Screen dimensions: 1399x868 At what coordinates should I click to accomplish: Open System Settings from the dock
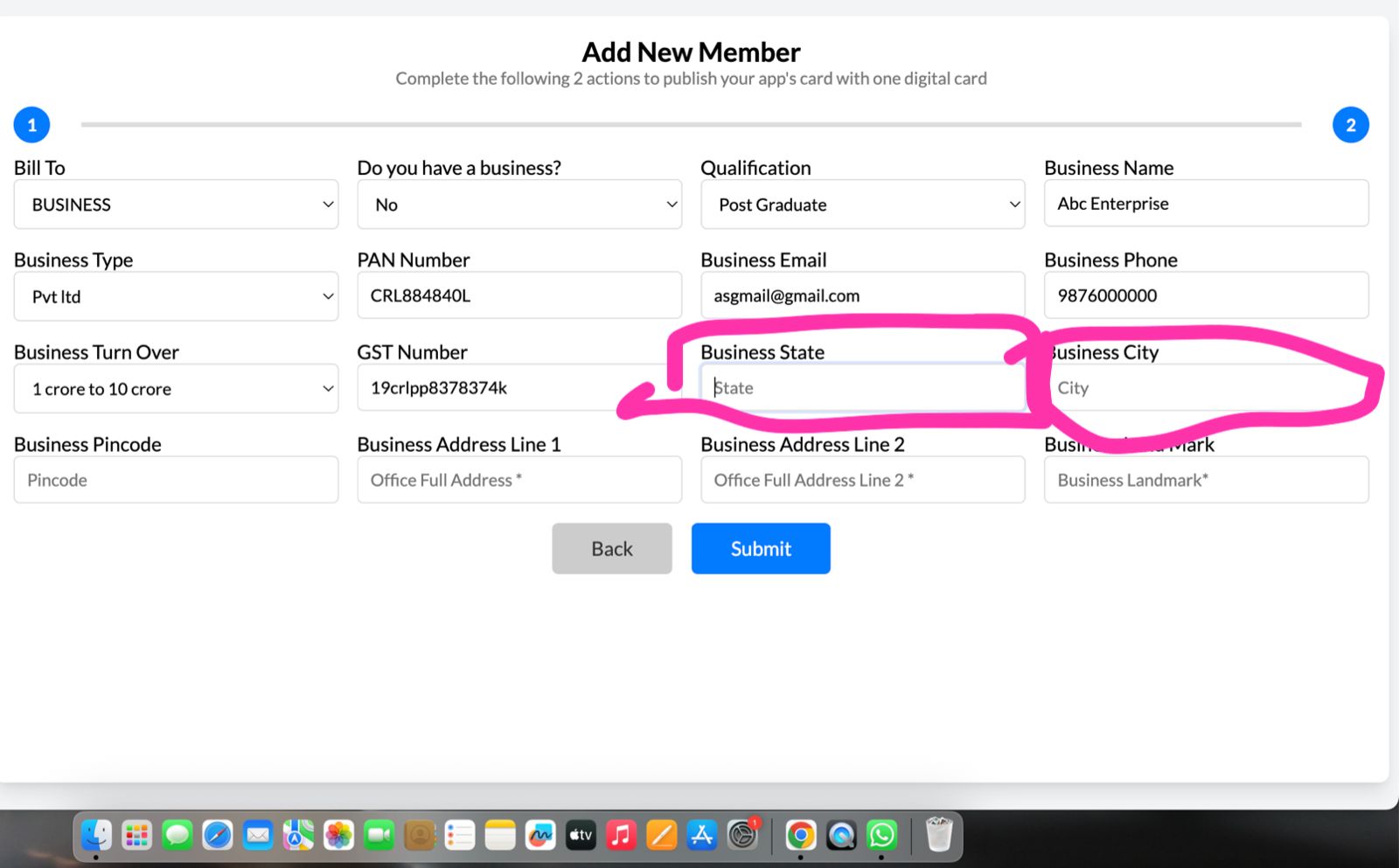pos(742,836)
